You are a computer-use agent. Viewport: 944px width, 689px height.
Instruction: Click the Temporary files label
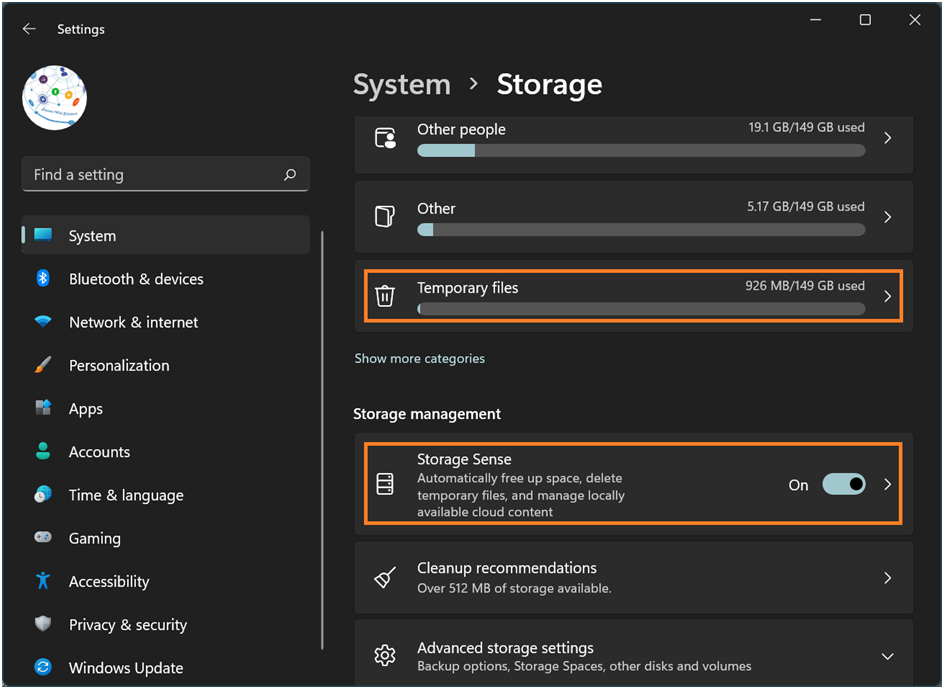tap(468, 288)
